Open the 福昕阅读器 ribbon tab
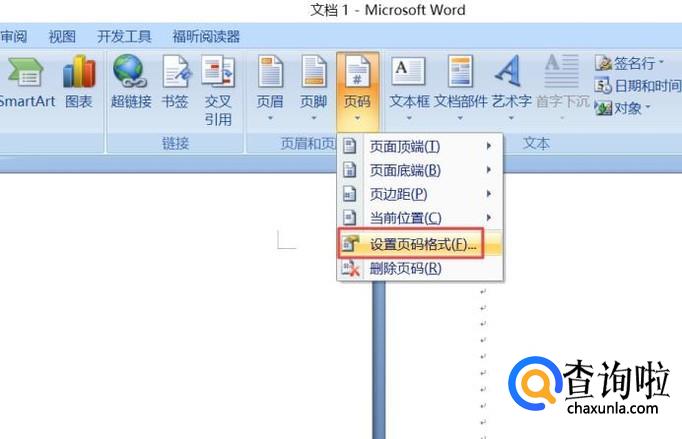 (206, 37)
